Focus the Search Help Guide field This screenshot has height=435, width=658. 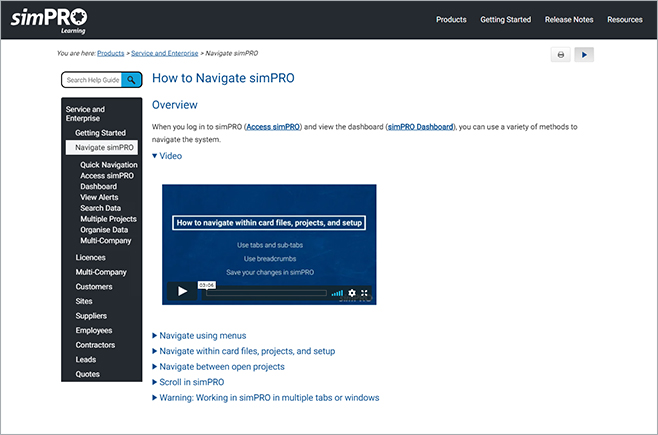click(92, 80)
